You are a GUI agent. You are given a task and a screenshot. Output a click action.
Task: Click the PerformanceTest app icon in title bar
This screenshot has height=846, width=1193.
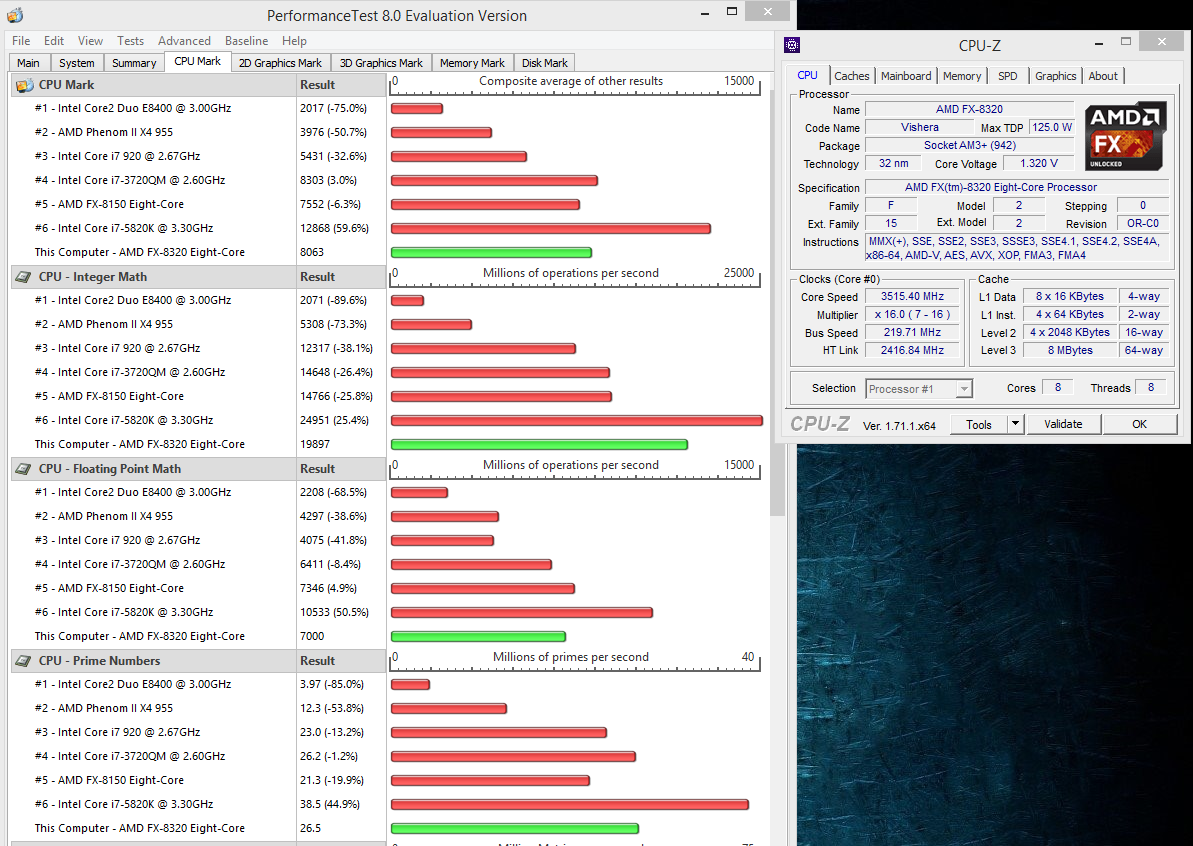pyautogui.click(x=15, y=14)
